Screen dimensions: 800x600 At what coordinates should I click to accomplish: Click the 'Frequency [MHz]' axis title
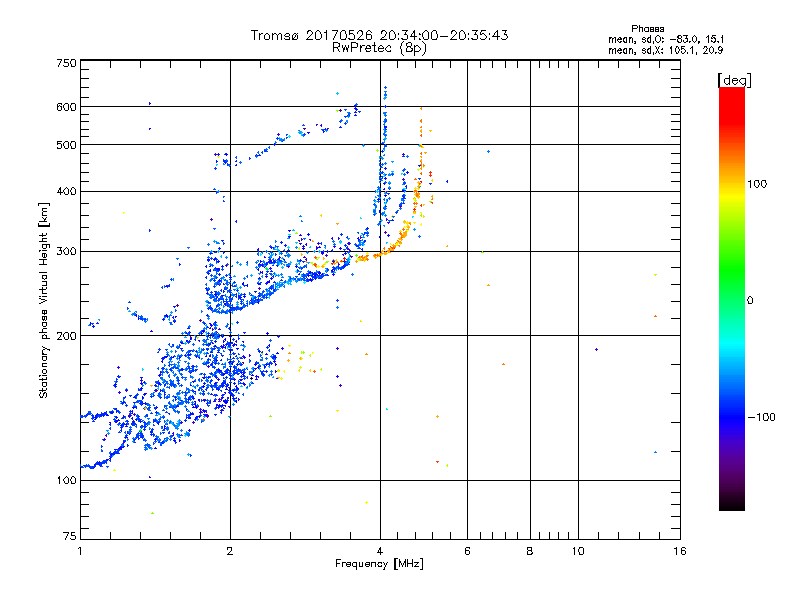[x=379, y=564]
